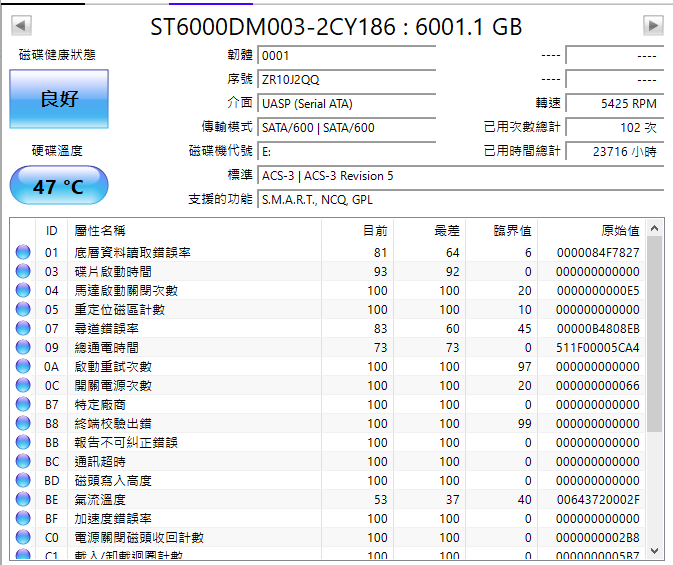Select the status orb for attribute 09
Viewport: 673px width, 565px height.
coord(23,347)
